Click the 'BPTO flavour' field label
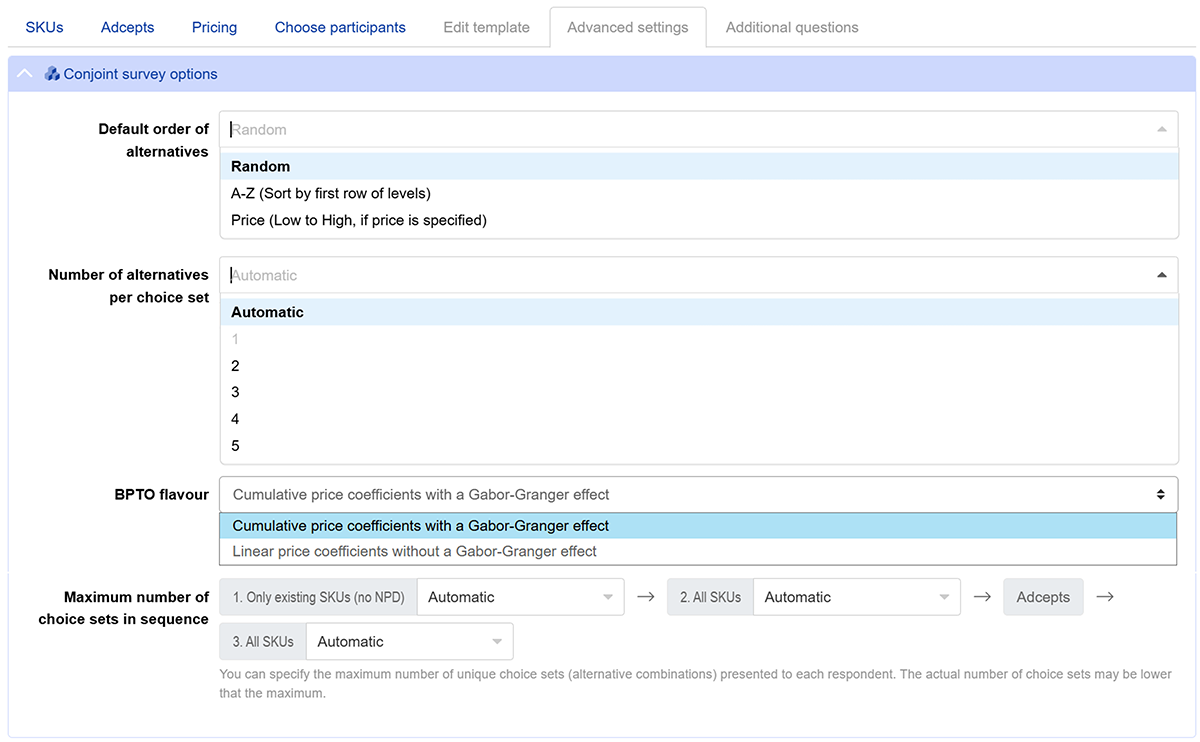This screenshot has width=1200, height=742. point(162,494)
